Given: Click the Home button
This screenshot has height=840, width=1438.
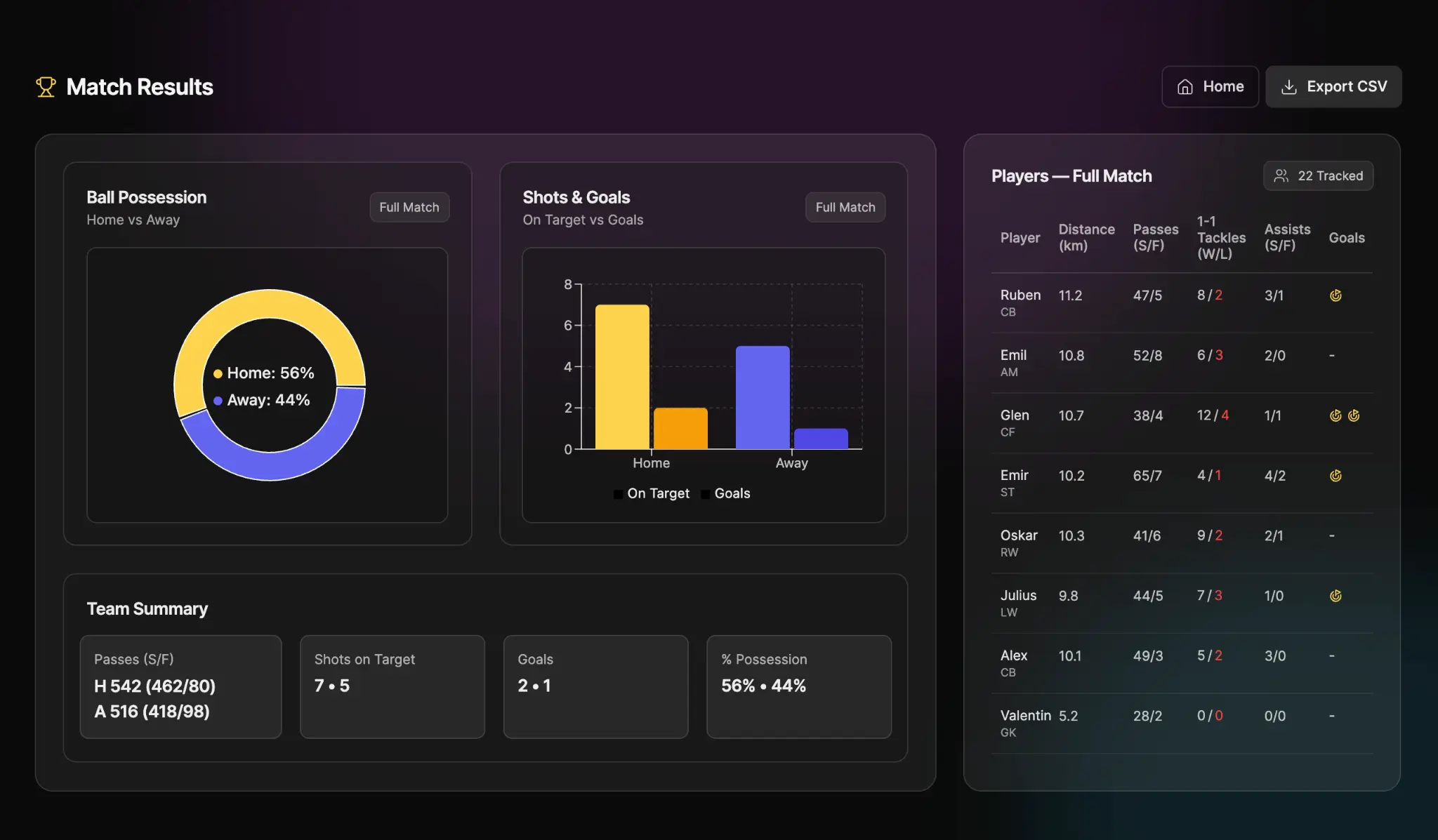Looking at the screenshot, I should (x=1209, y=86).
